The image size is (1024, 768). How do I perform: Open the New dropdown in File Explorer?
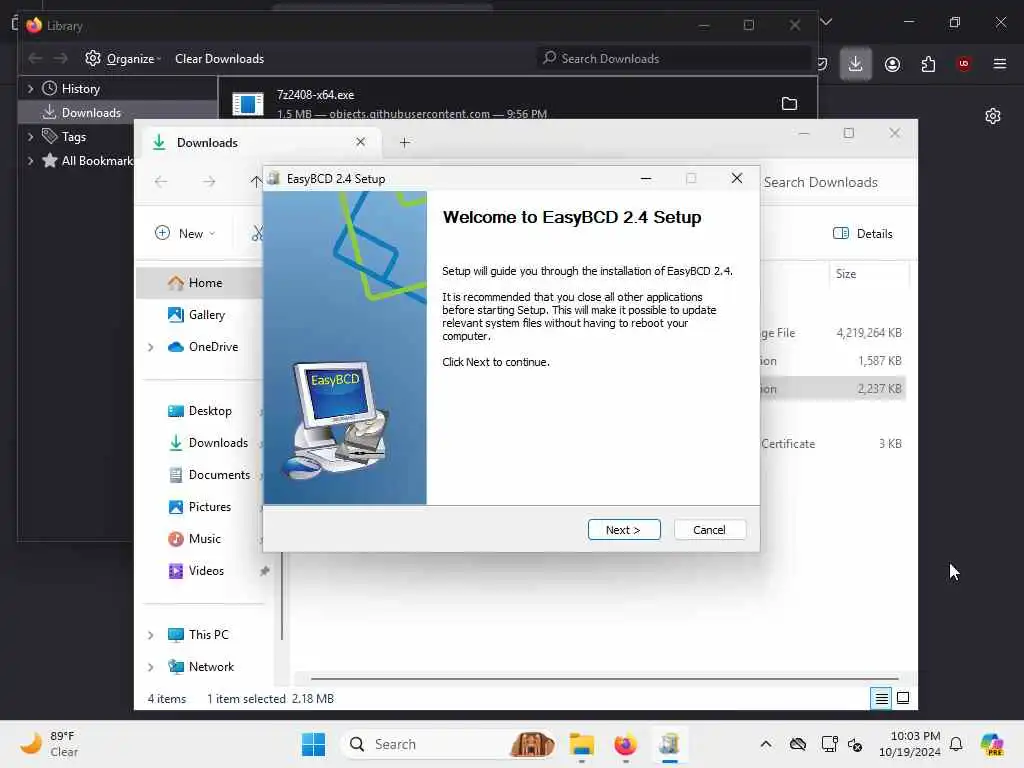pyautogui.click(x=185, y=233)
